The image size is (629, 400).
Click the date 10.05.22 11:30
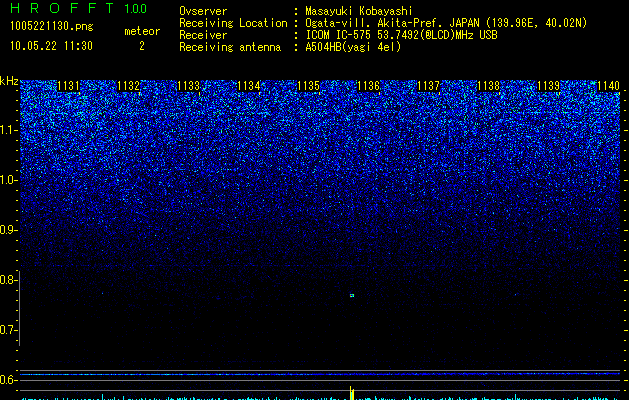click(x=51, y=46)
